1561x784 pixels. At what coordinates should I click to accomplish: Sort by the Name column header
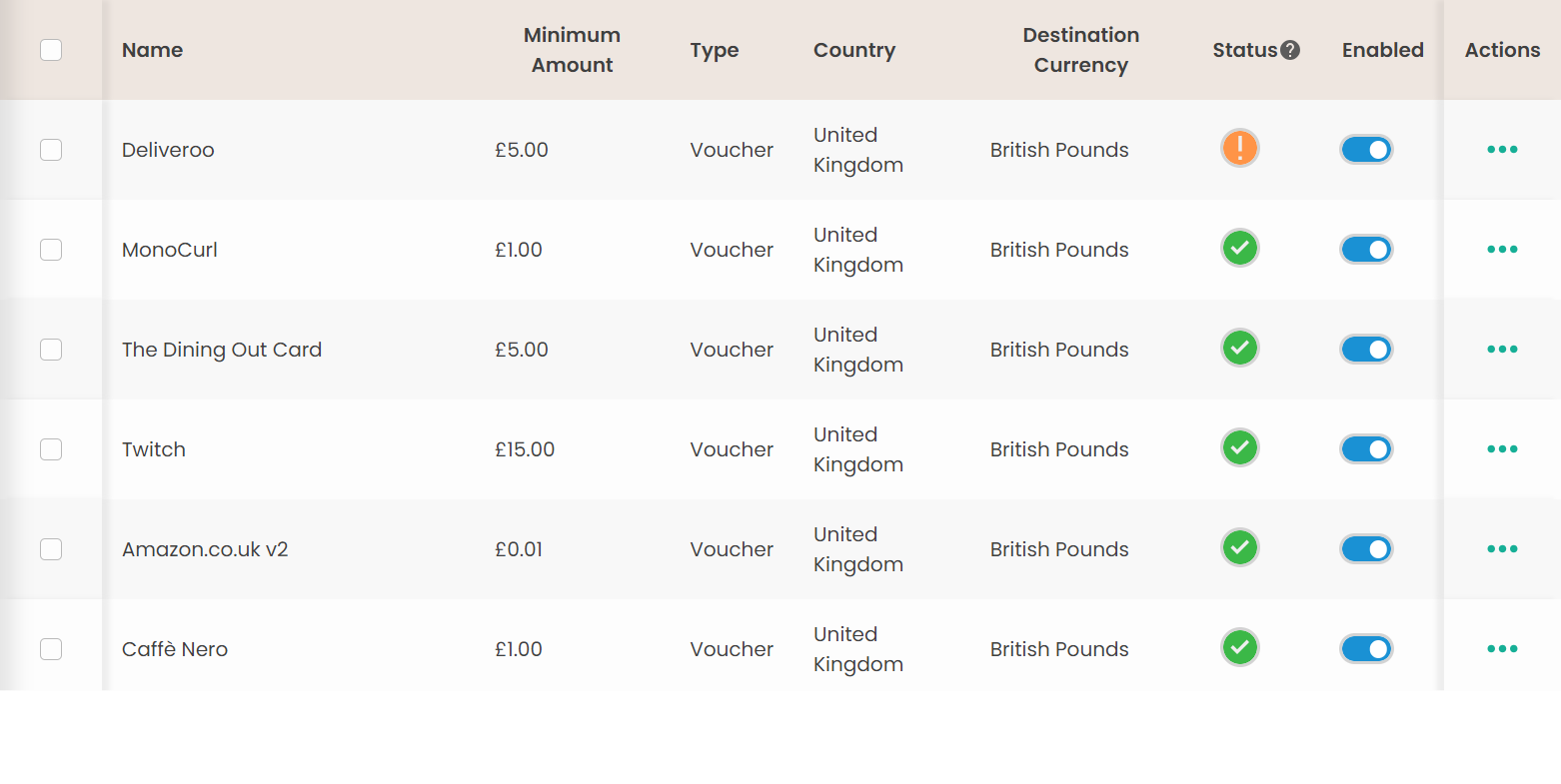click(152, 50)
